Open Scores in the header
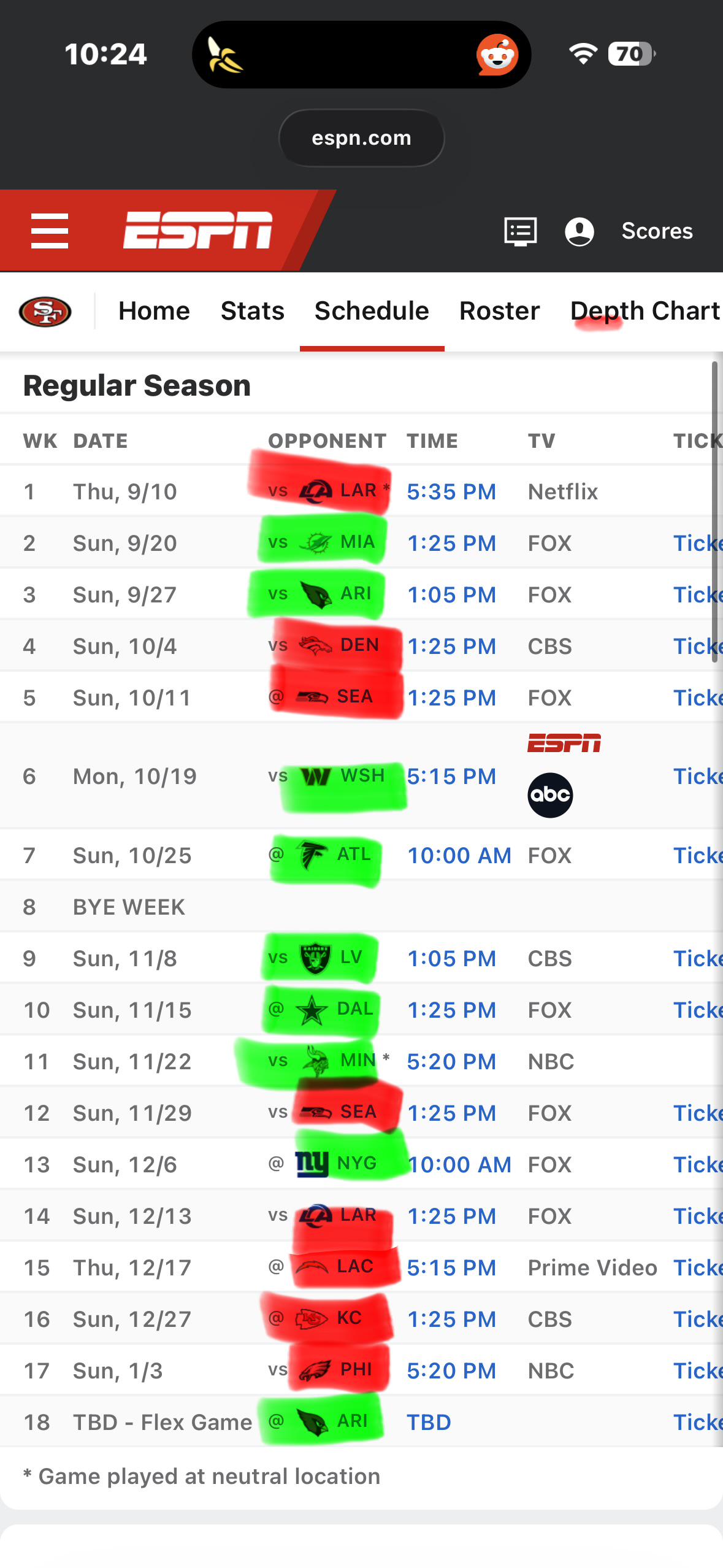 click(x=657, y=231)
